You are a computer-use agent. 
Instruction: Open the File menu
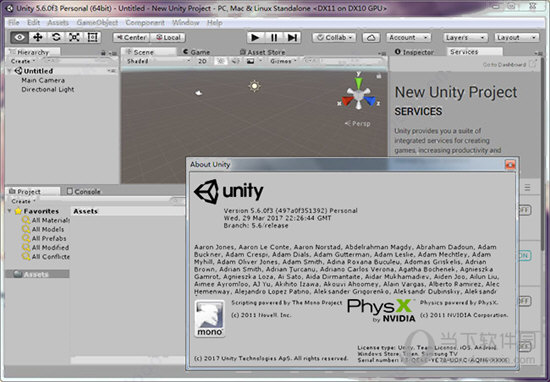point(14,23)
